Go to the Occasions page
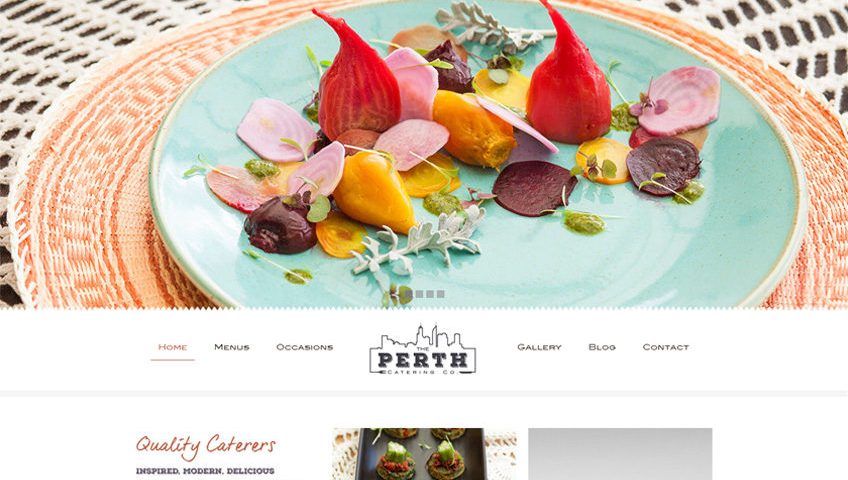This screenshot has height=480, width=848. 304,347
